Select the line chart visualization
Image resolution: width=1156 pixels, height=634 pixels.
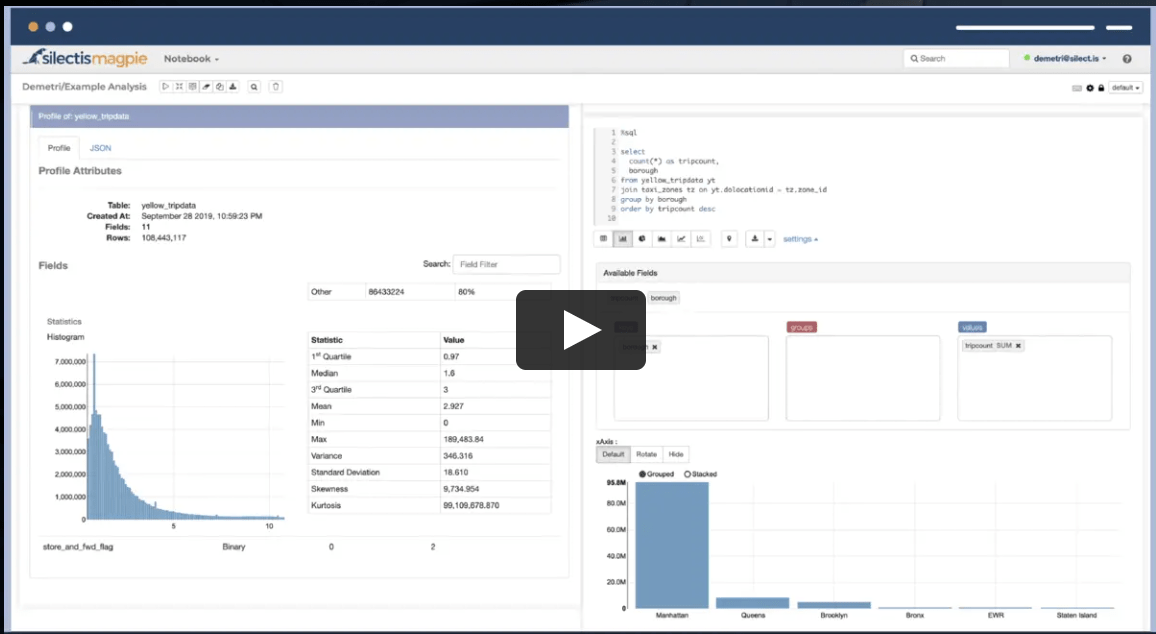coord(682,238)
